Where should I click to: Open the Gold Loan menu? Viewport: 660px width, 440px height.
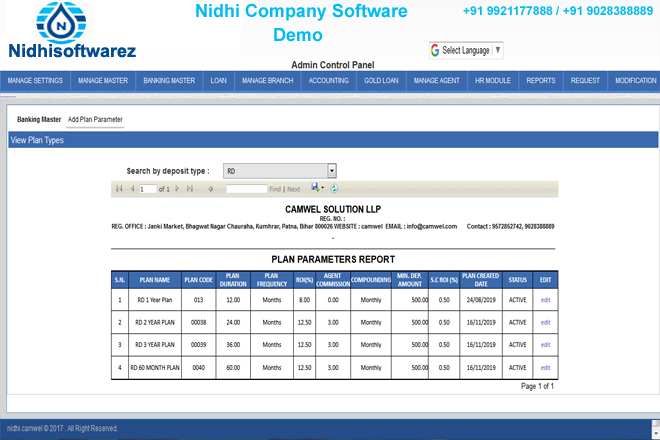click(x=381, y=80)
